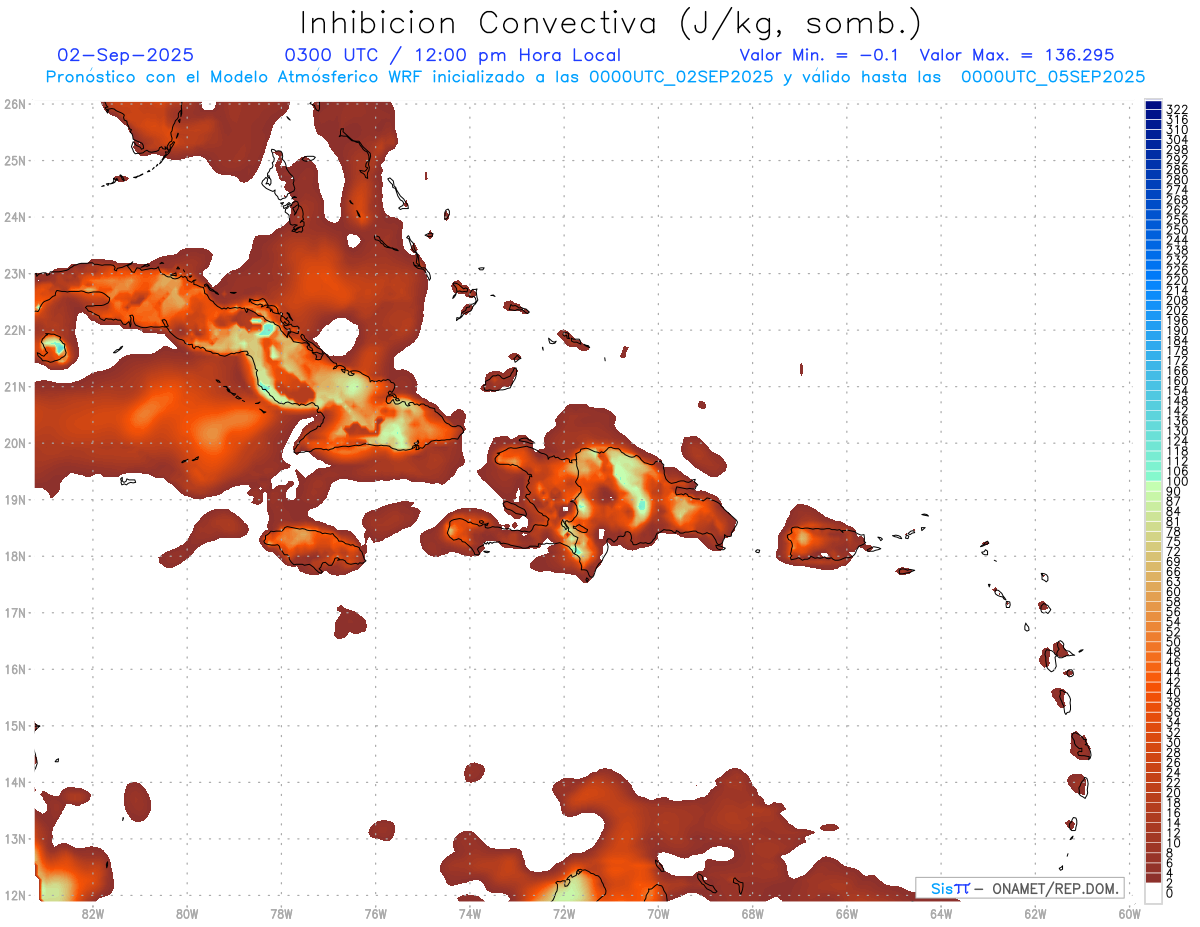This screenshot has height=927, width=1200.
Task: Click the '16N' latitude label
Action: [14, 669]
